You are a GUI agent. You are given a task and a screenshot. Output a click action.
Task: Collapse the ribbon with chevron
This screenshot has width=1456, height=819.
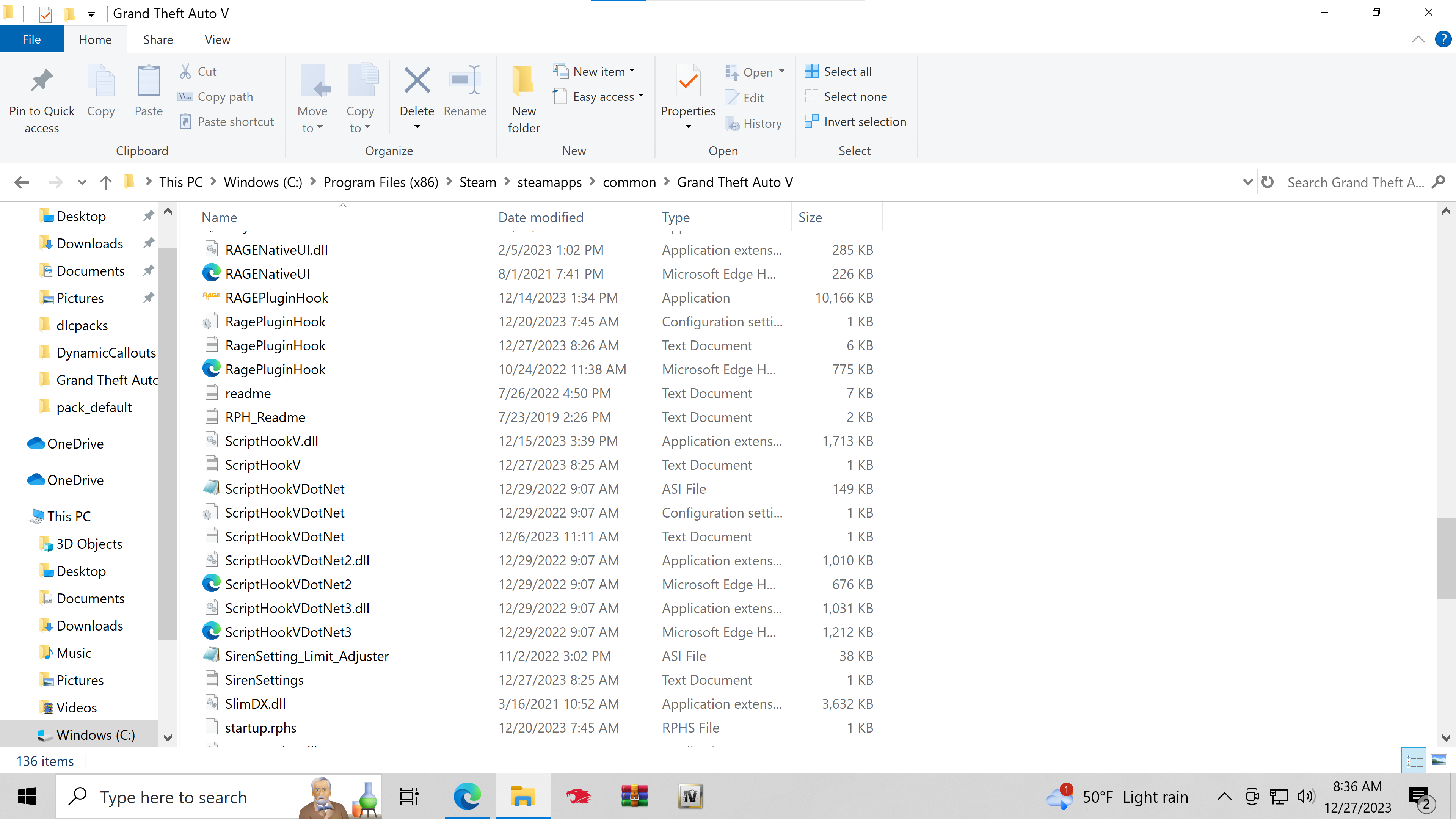point(1418,39)
